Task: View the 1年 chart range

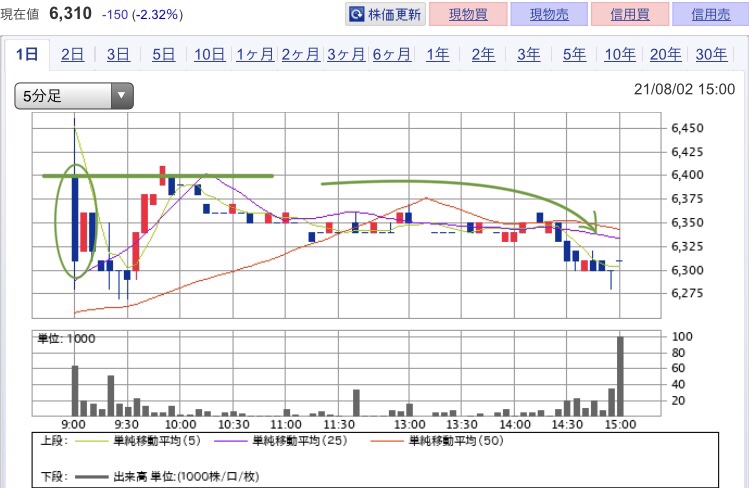Action: click(438, 54)
